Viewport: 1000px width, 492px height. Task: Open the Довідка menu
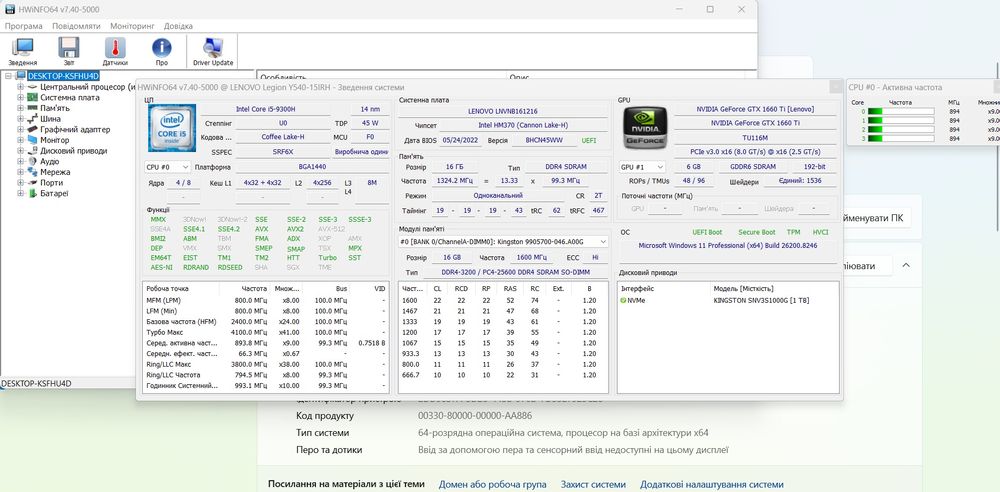point(178,26)
